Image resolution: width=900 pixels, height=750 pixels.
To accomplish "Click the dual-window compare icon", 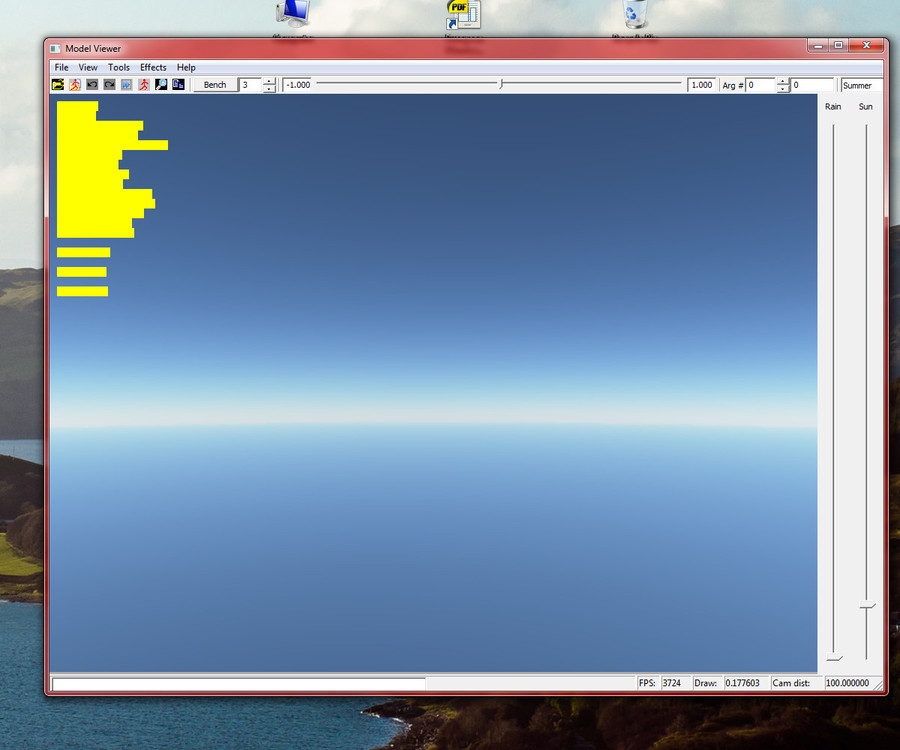I will [x=180, y=85].
